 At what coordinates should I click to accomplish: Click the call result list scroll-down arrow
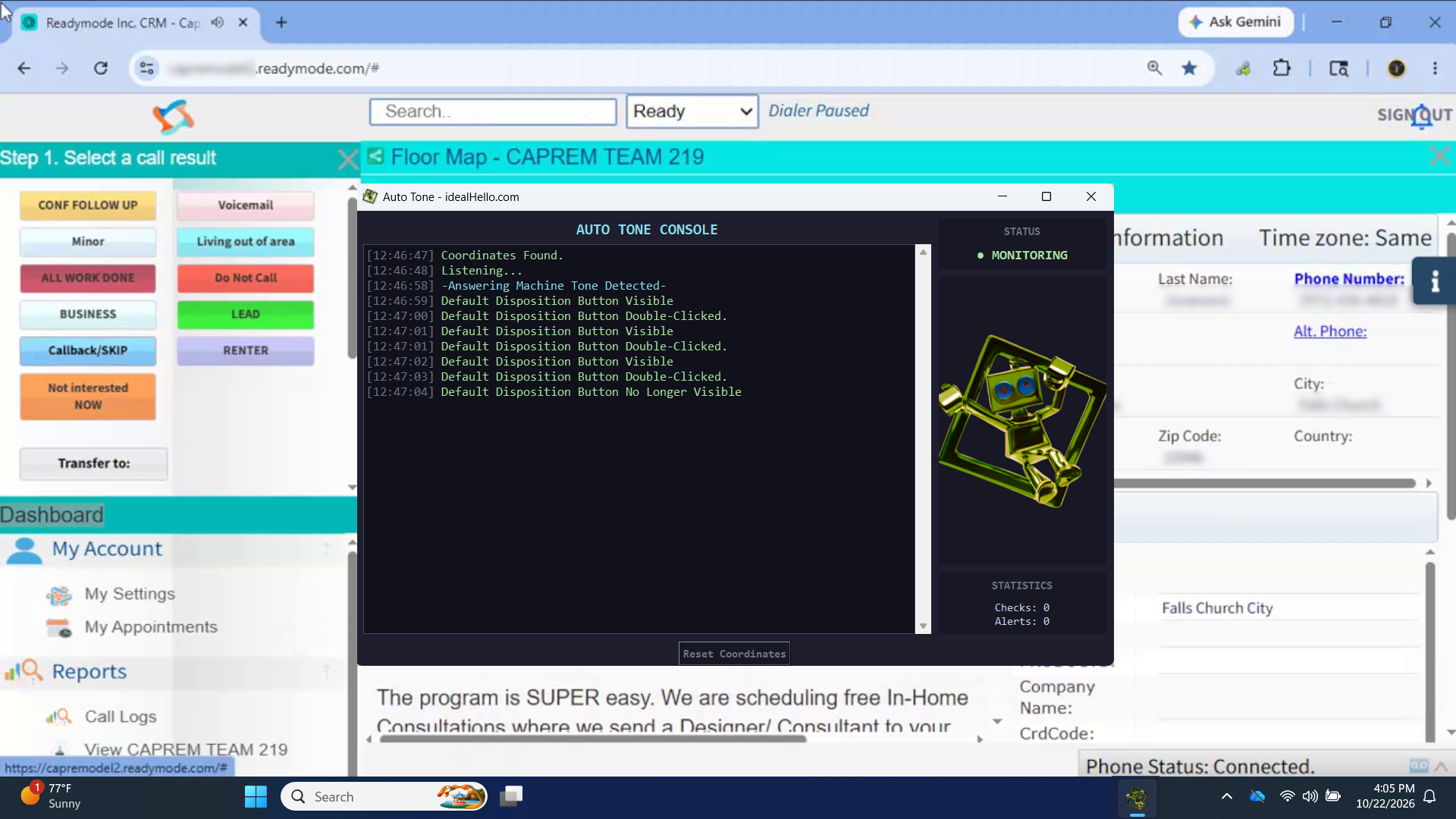(x=352, y=487)
